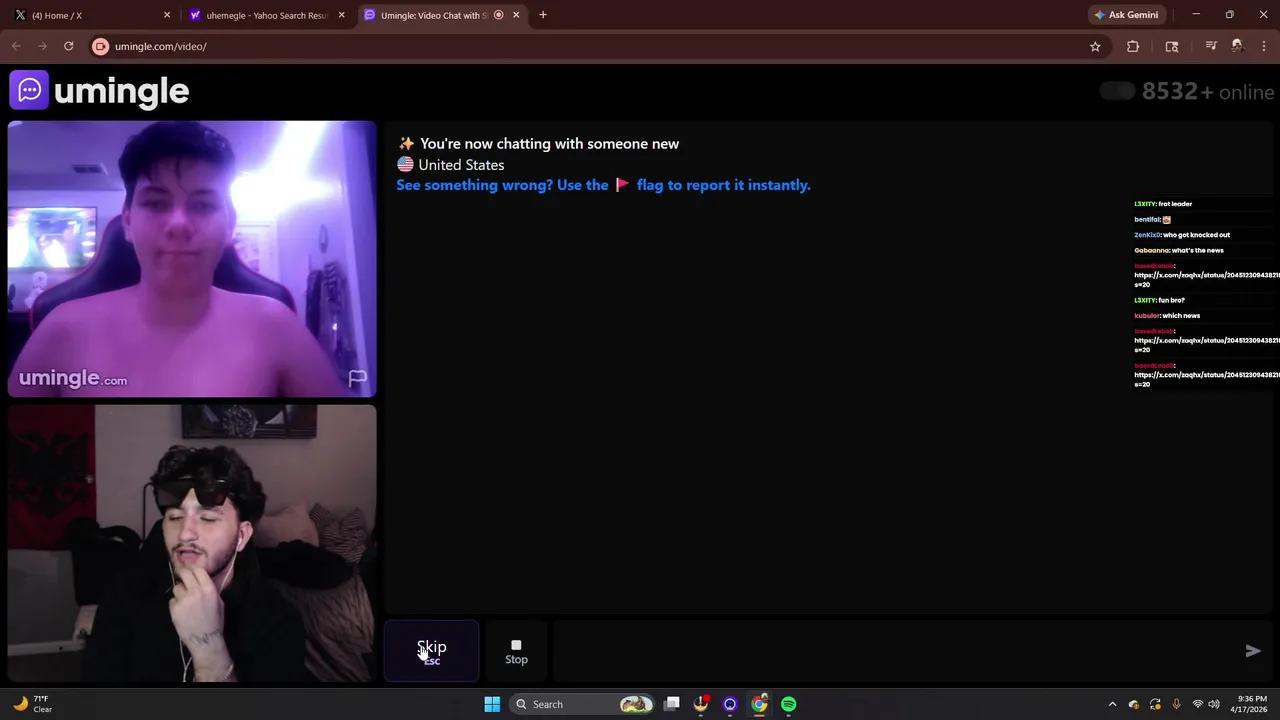Open the purple circle app taskbar icon
The width and height of the screenshot is (1280, 720).
[x=730, y=704]
